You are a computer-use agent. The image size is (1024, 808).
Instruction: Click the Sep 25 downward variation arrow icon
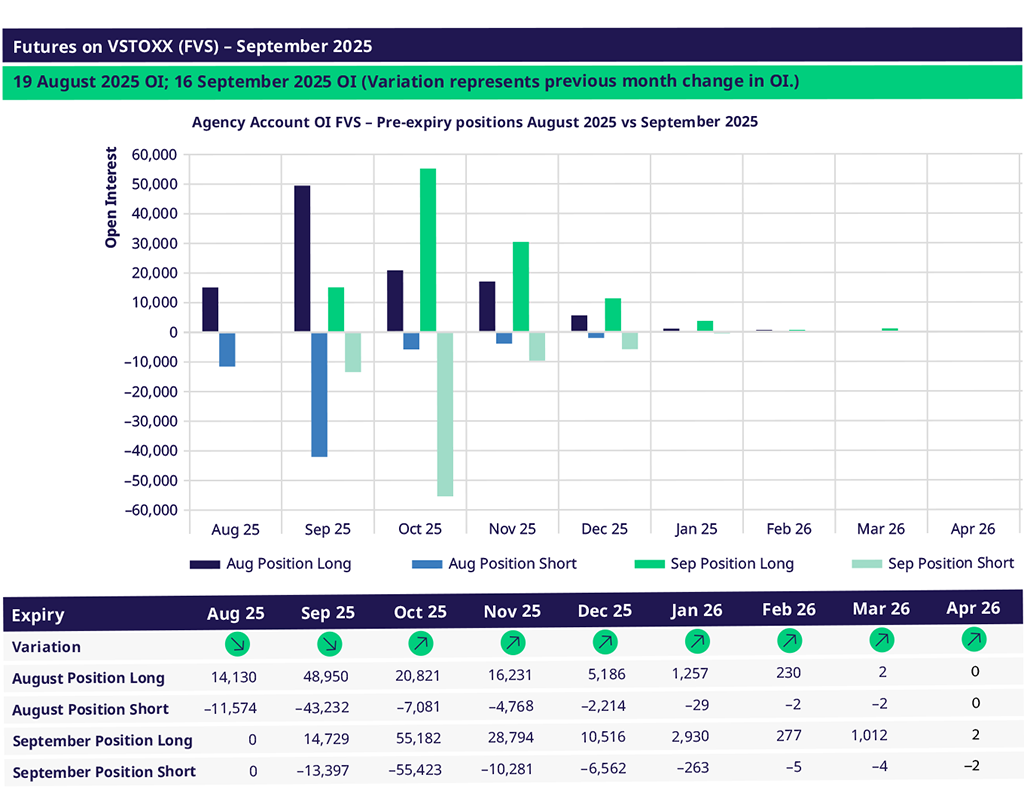coord(328,645)
